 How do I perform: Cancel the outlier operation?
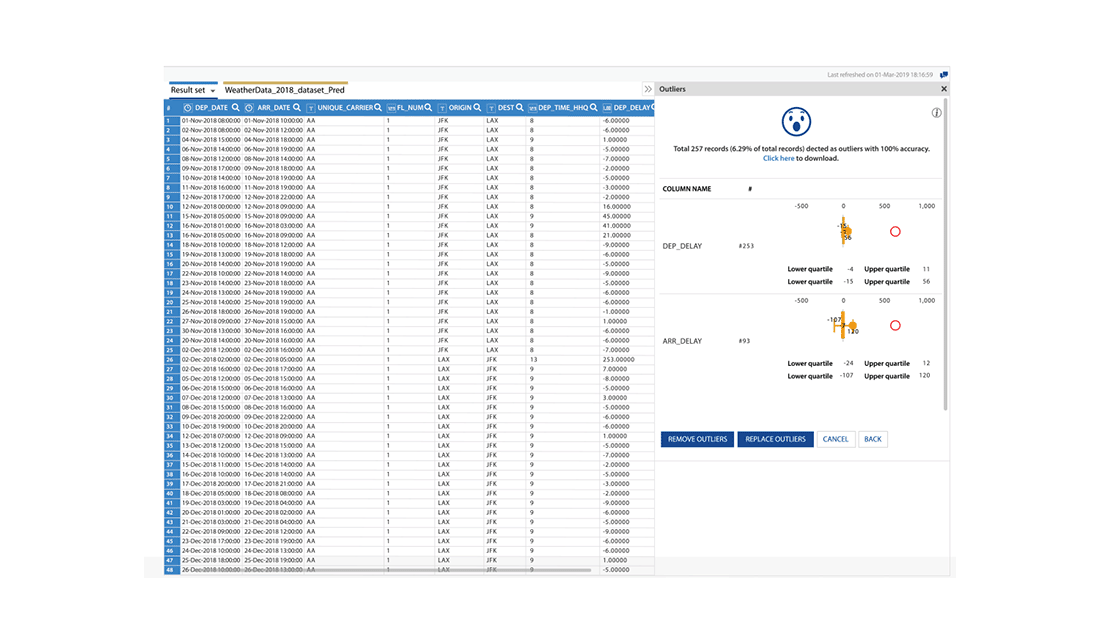836,439
